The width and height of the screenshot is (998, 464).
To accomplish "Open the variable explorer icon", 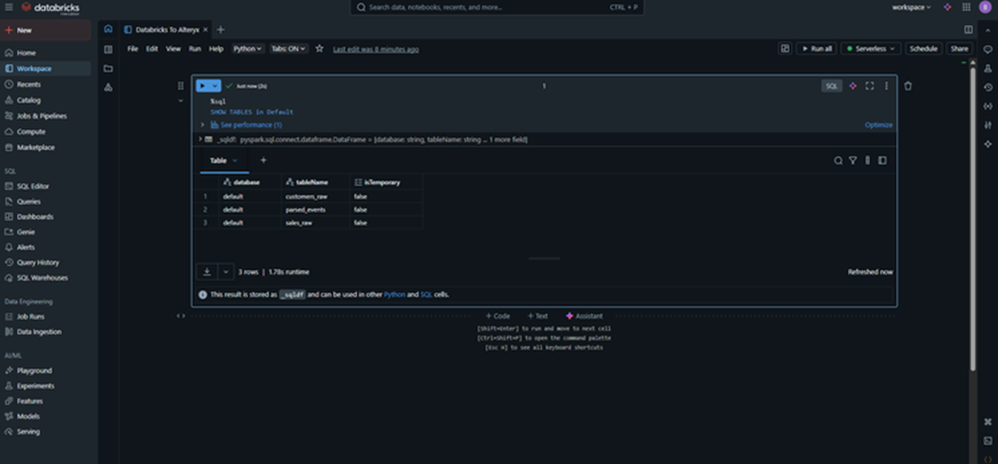I will [x=988, y=106].
